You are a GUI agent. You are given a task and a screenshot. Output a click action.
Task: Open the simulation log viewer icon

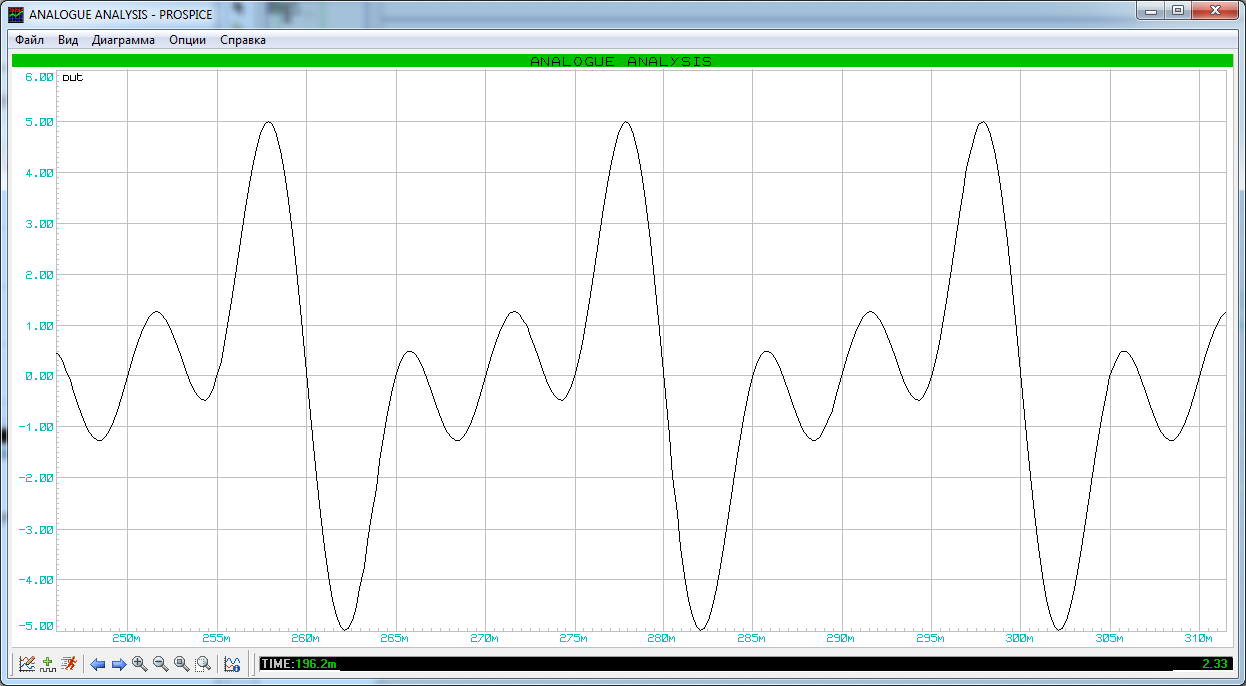click(x=232, y=664)
